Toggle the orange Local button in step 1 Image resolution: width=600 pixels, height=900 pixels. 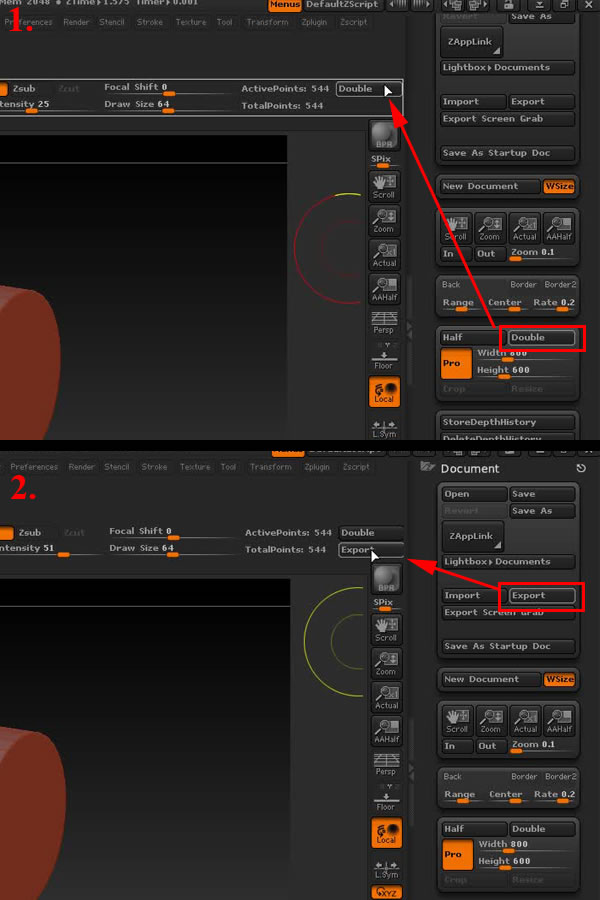[x=384, y=392]
